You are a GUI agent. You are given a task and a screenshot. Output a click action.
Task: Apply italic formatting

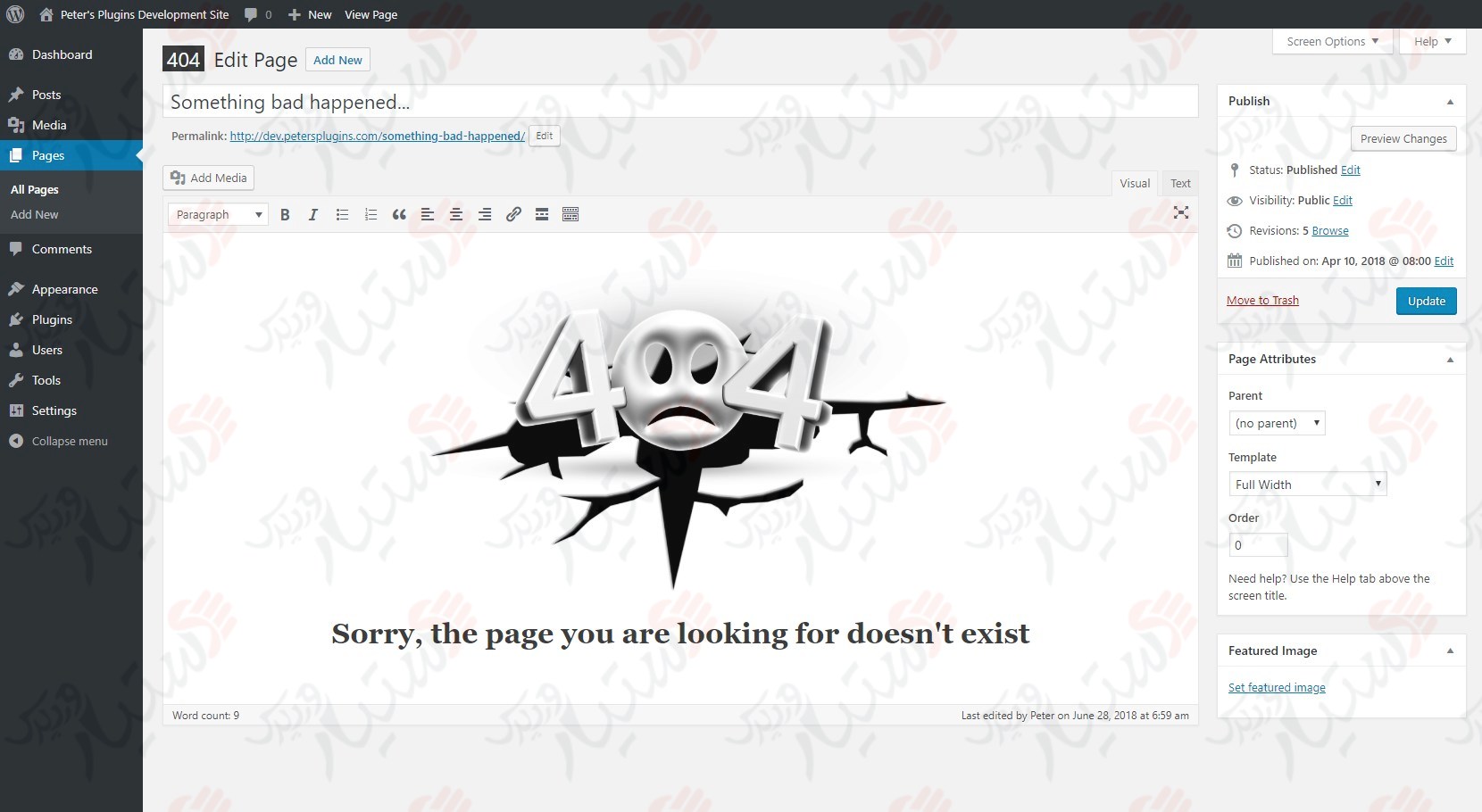pos(313,214)
